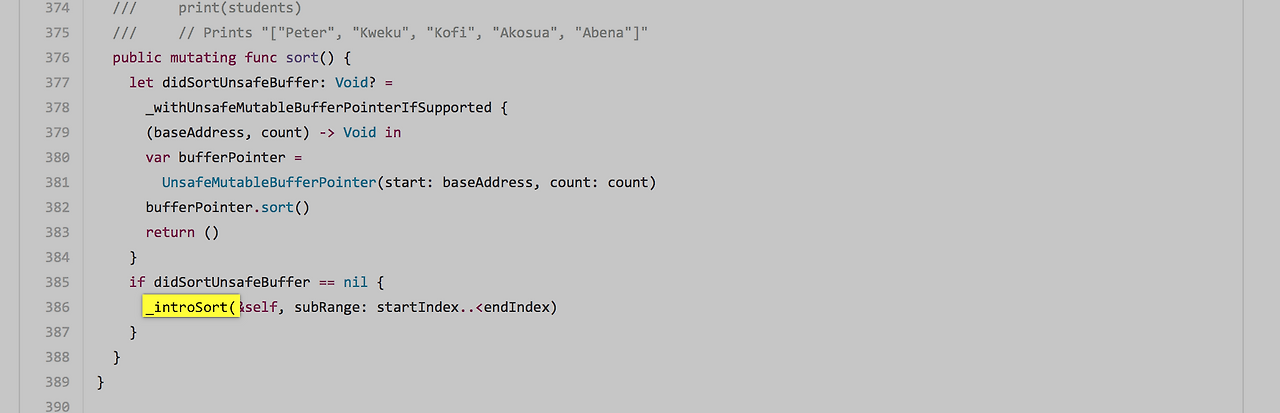This screenshot has height=413, width=1280.
Task: Click the UnsafeMutableBufferPointer type name
Action: tap(268, 182)
